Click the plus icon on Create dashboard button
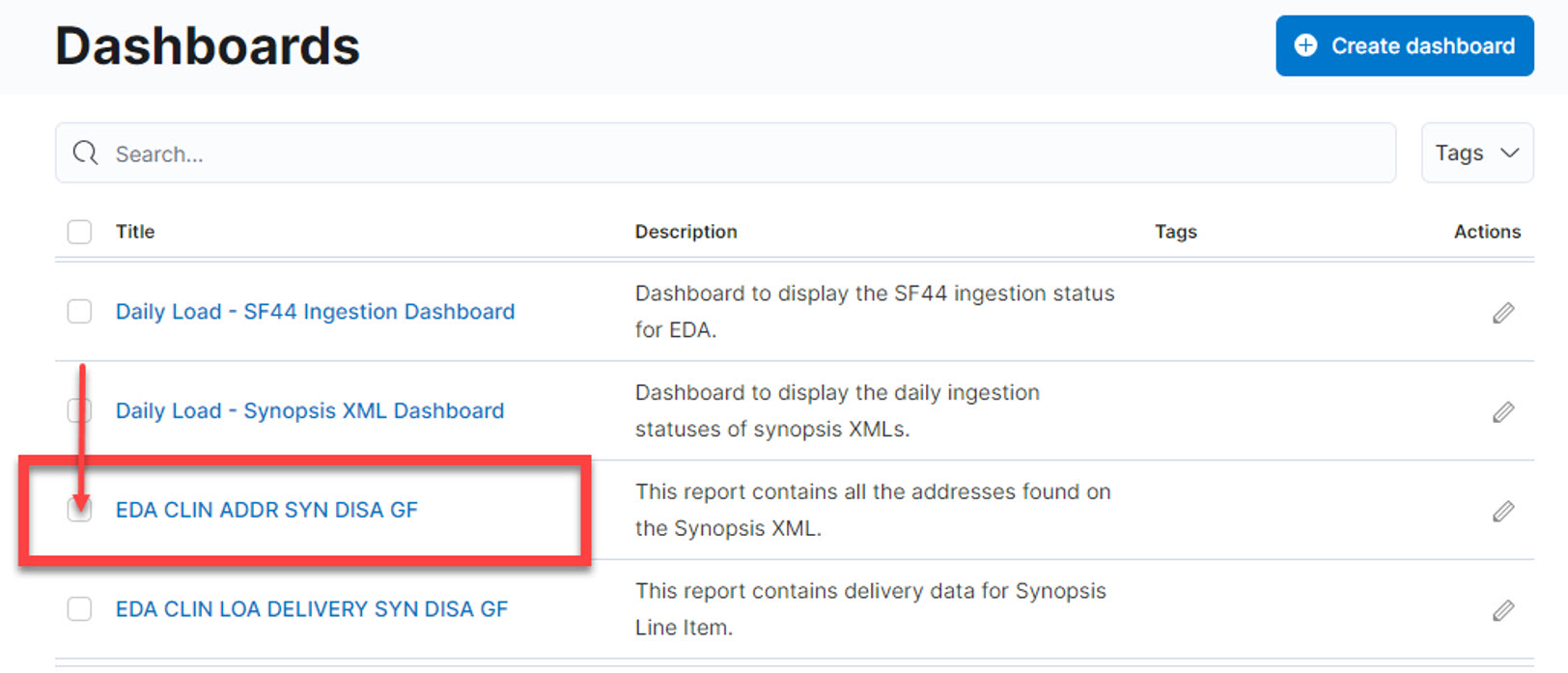1568x673 pixels. pos(1305,45)
